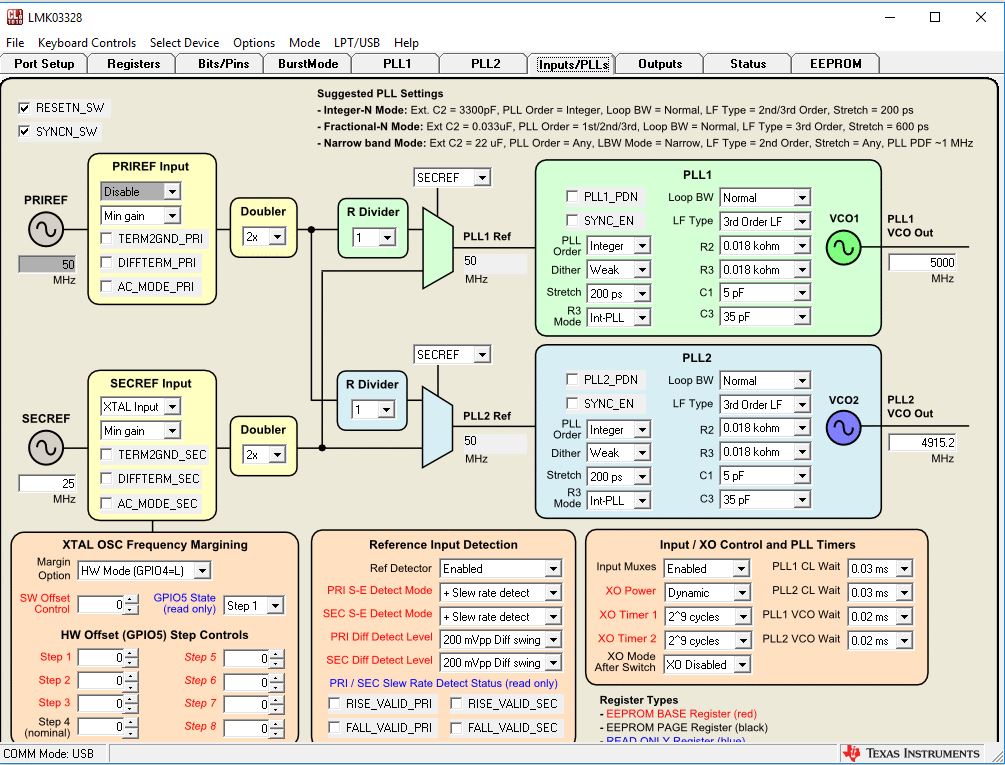Enable TERM2GND_PRI checkbox
This screenshot has height=765, width=1005.
point(106,238)
